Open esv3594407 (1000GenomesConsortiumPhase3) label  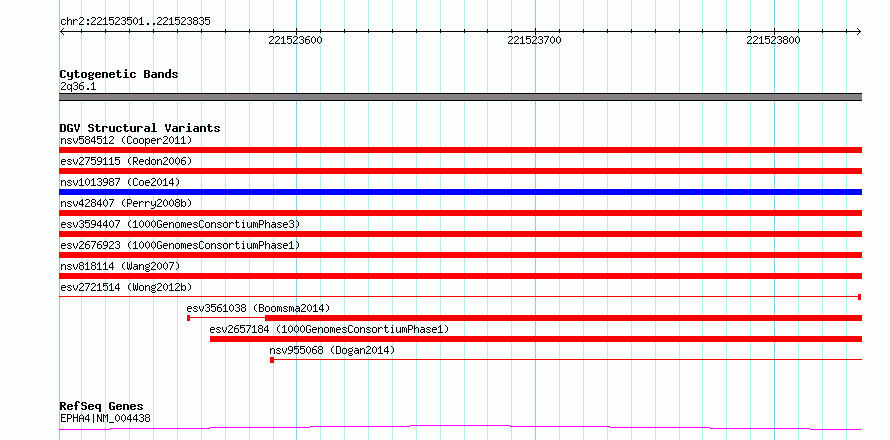pyautogui.click(x=180, y=224)
